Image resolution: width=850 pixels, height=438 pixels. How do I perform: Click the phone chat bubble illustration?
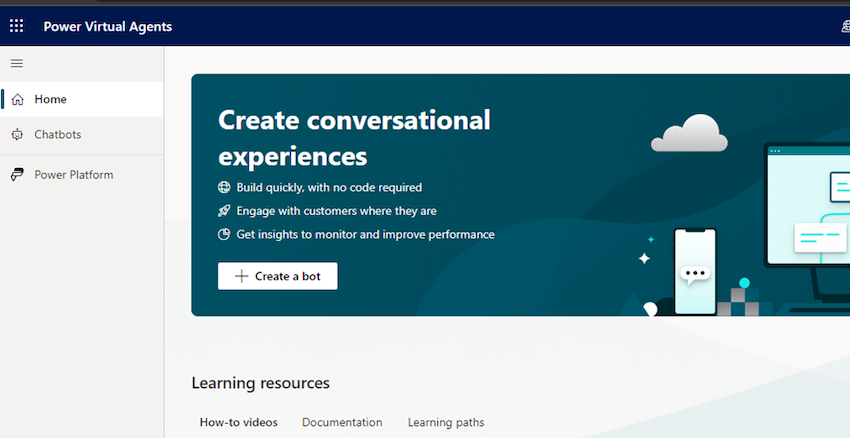click(693, 272)
